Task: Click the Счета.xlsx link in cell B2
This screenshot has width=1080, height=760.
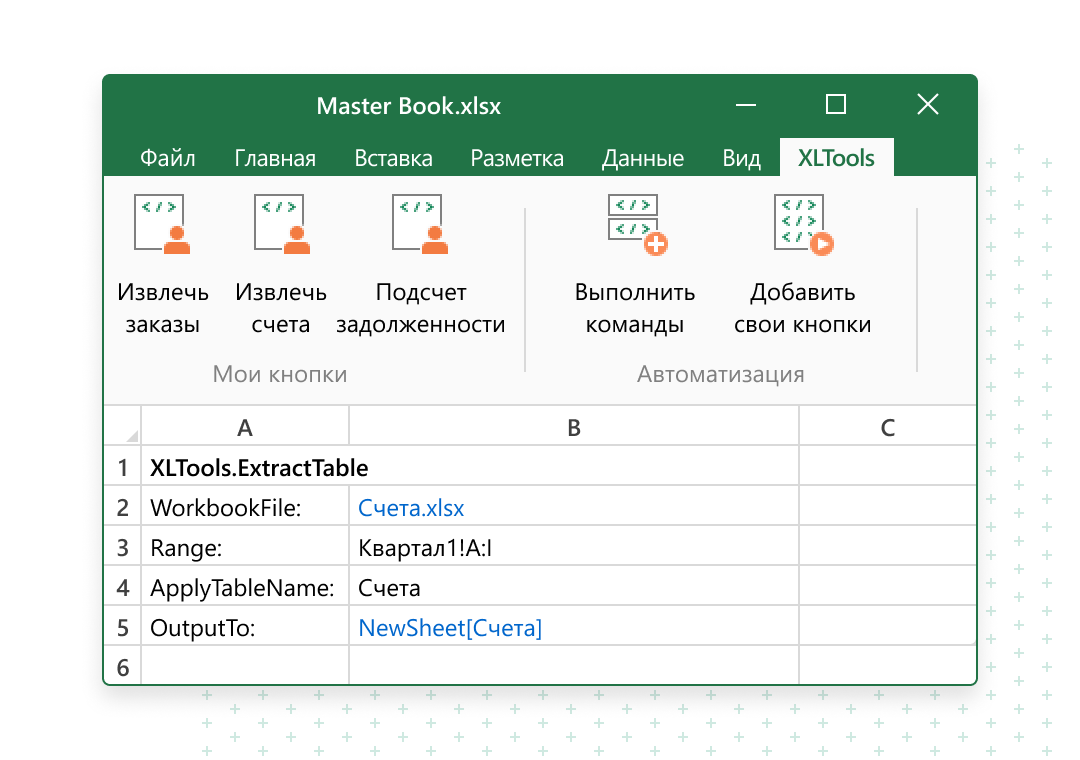Action: pos(411,508)
